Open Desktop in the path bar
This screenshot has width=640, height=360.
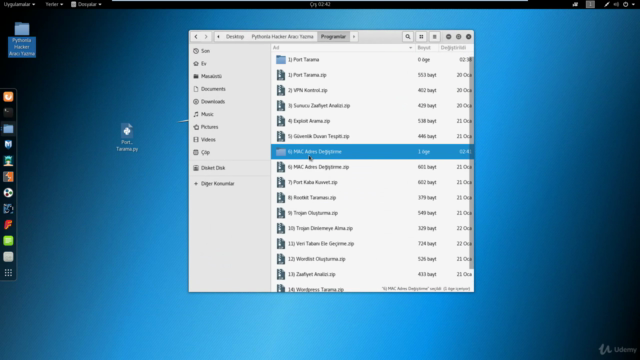tap(235, 37)
